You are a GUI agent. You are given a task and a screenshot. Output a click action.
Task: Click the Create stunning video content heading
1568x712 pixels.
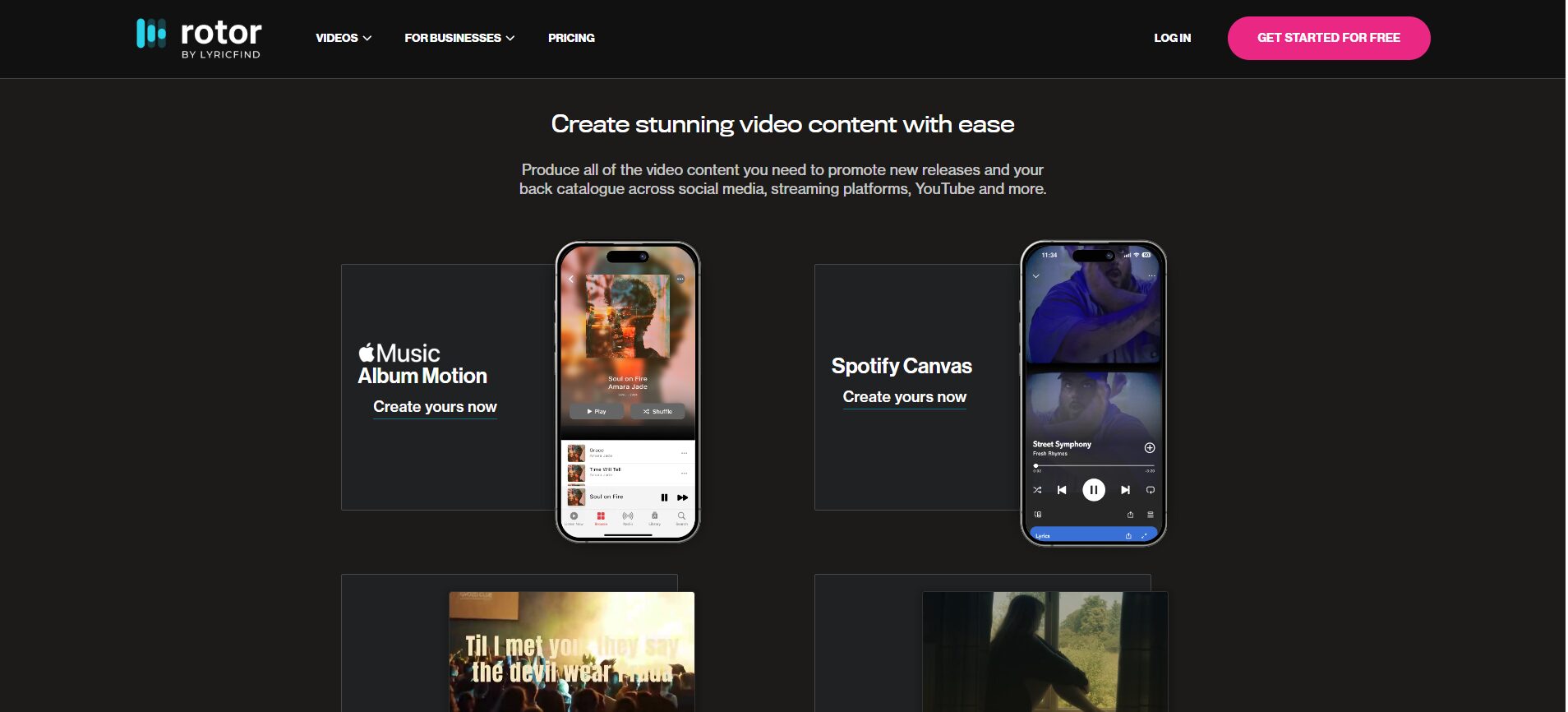[x=783, y=124]
